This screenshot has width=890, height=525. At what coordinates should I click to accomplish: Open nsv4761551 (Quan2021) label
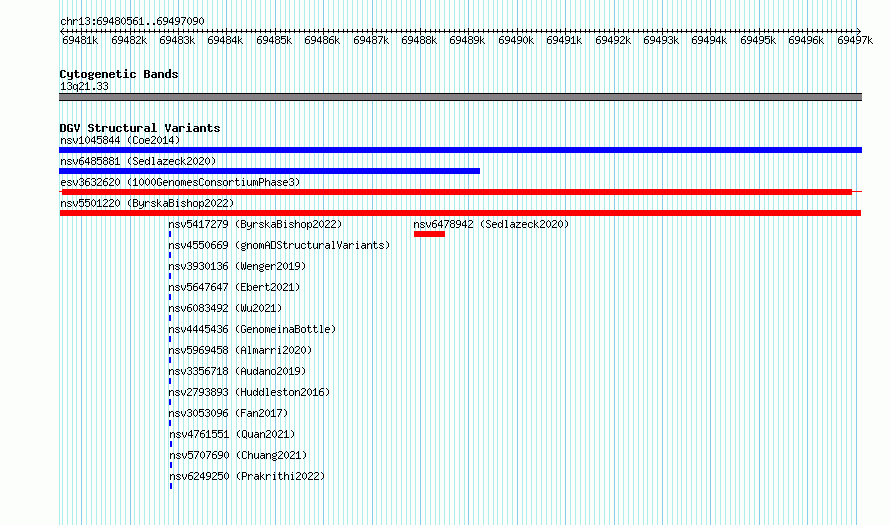[232, 434]
